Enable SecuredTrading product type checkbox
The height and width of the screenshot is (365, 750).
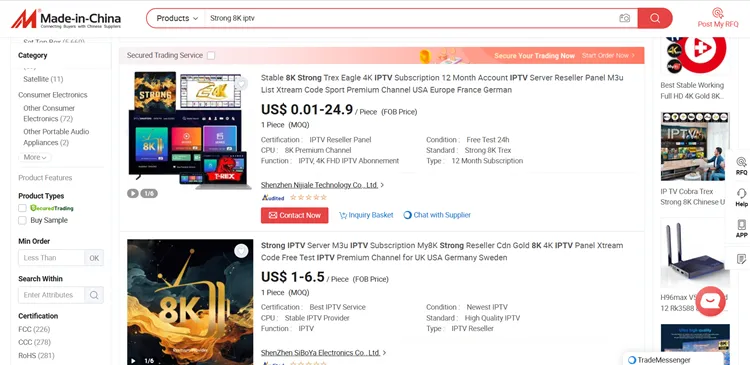pos(22,208)
